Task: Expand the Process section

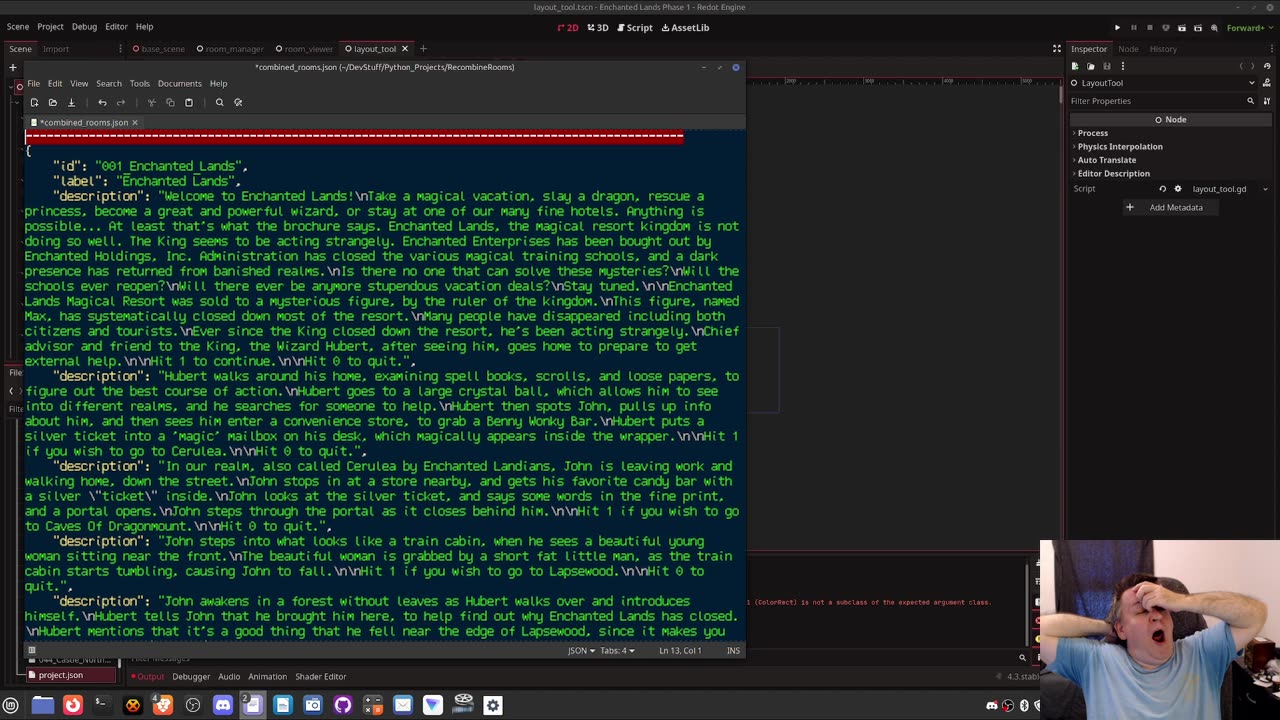Action: (1091, 133)
